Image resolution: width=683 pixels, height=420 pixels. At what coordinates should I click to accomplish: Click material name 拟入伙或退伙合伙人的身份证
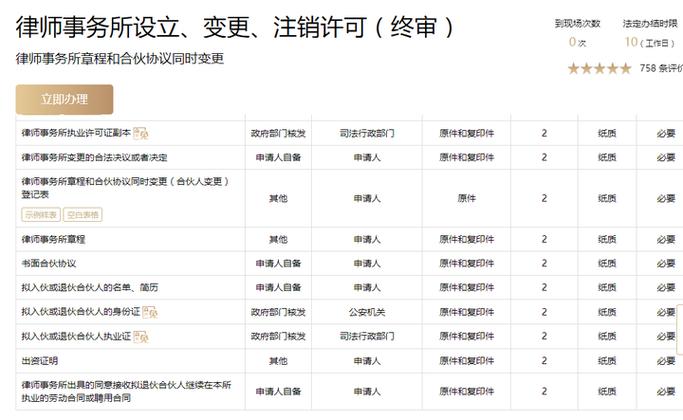[x=81, y=312]
